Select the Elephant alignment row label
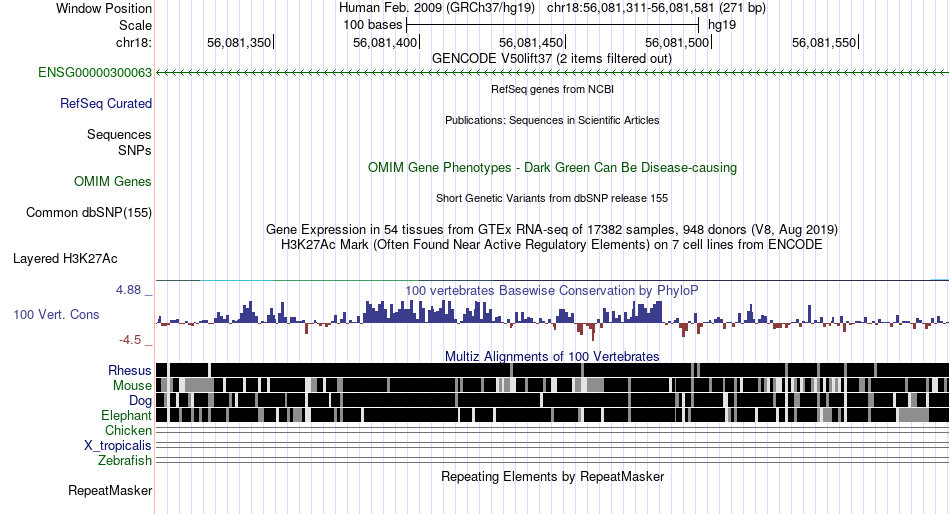The height and width of the screenshot is (514, 950). [126, 415]
